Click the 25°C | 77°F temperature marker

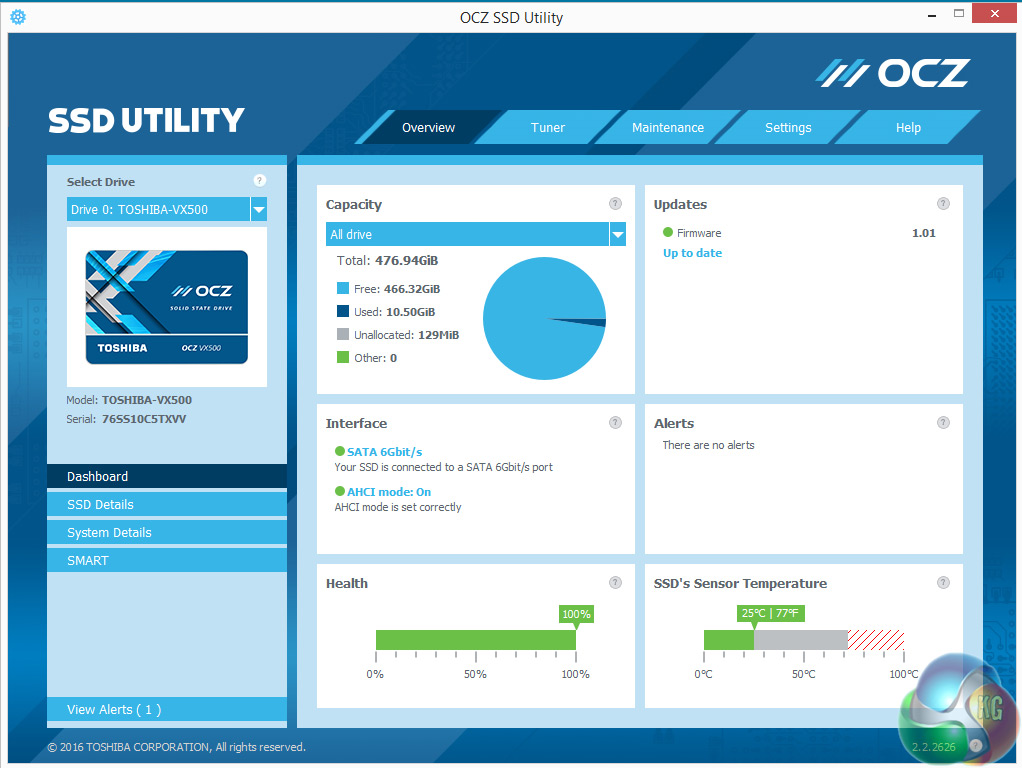tap(770, 613)
